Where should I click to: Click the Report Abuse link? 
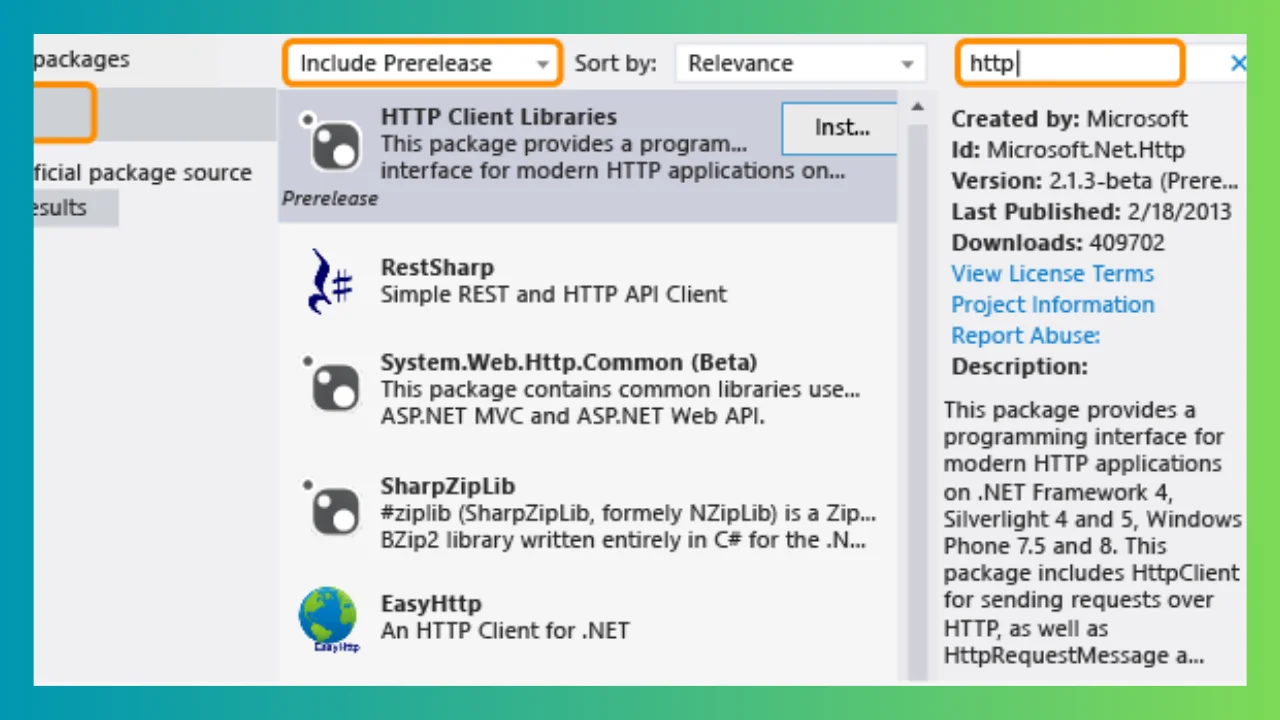click(x=1025, y=335)
